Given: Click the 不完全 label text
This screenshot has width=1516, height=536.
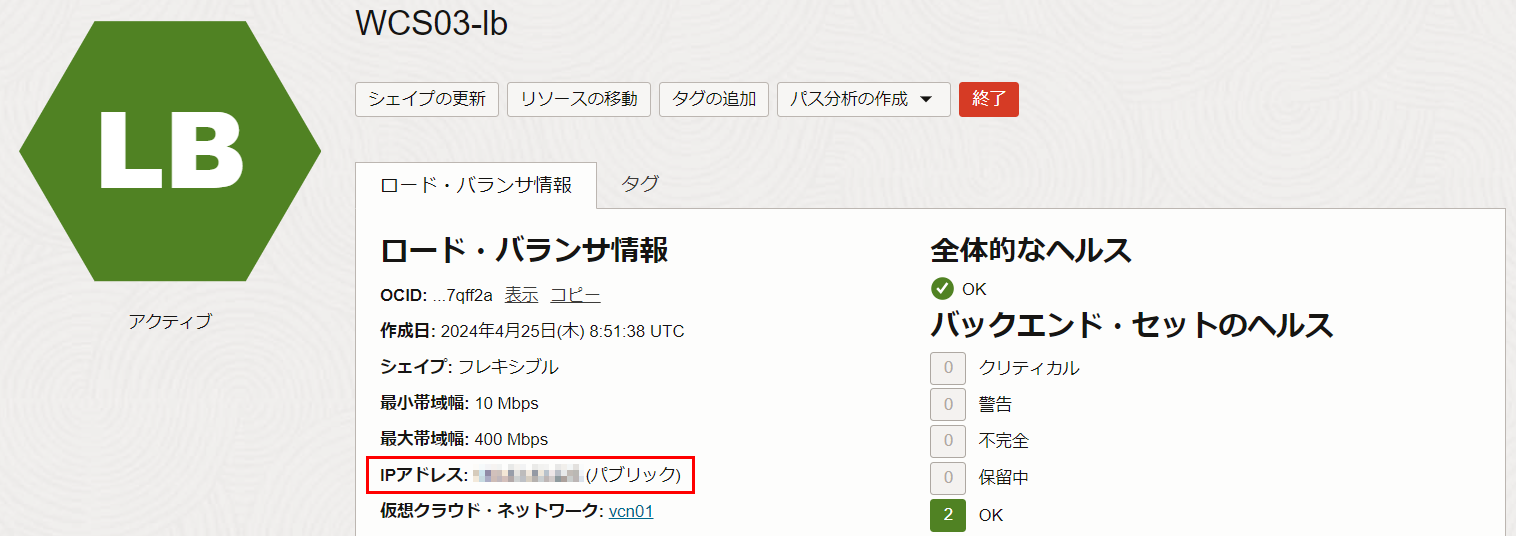Looking at the screenshot, I should [1004, 441].
